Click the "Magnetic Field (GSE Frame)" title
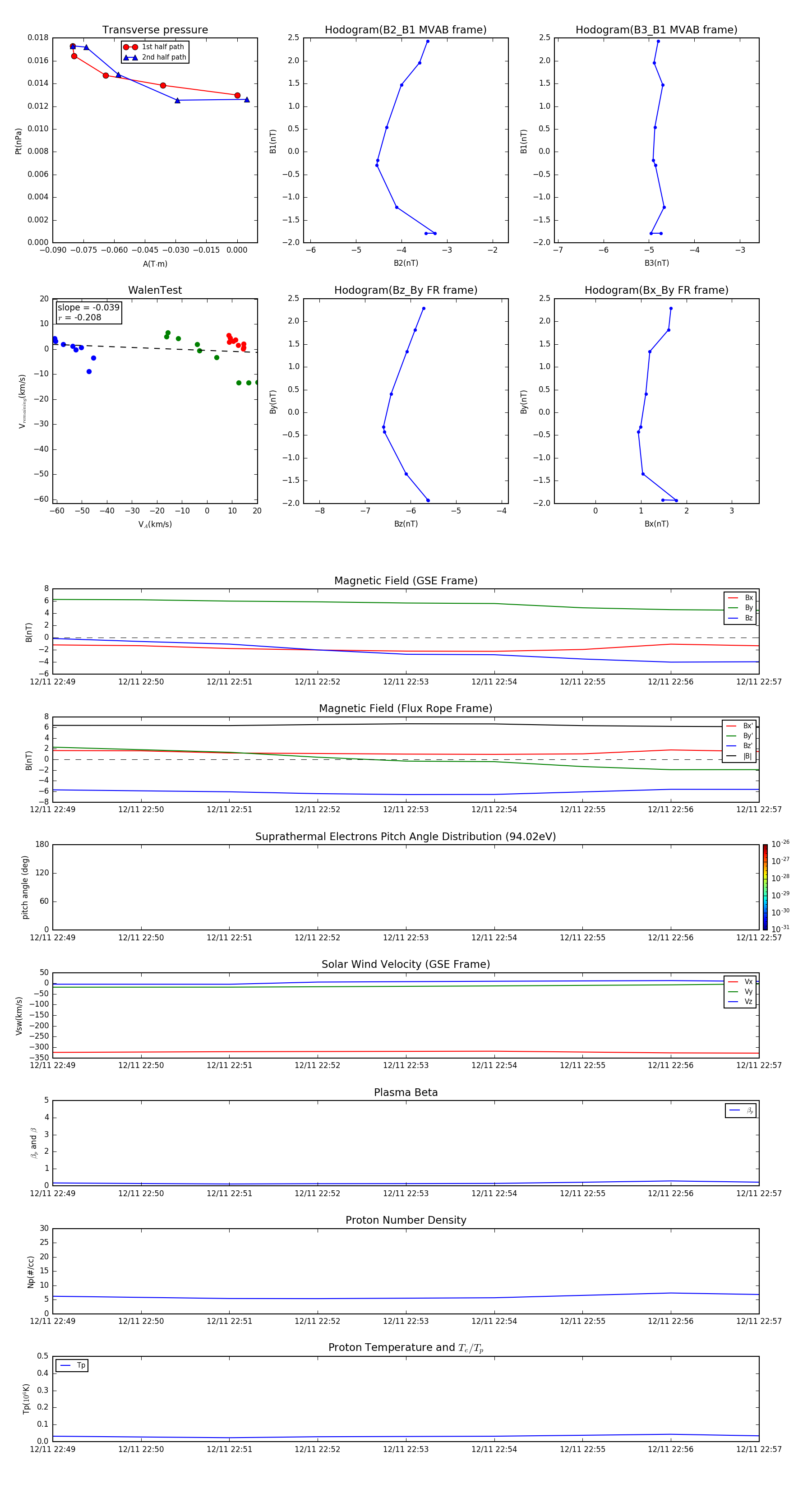Image resolution: width=812 pixels, height=1489 pixels. [x=406, y=581]
